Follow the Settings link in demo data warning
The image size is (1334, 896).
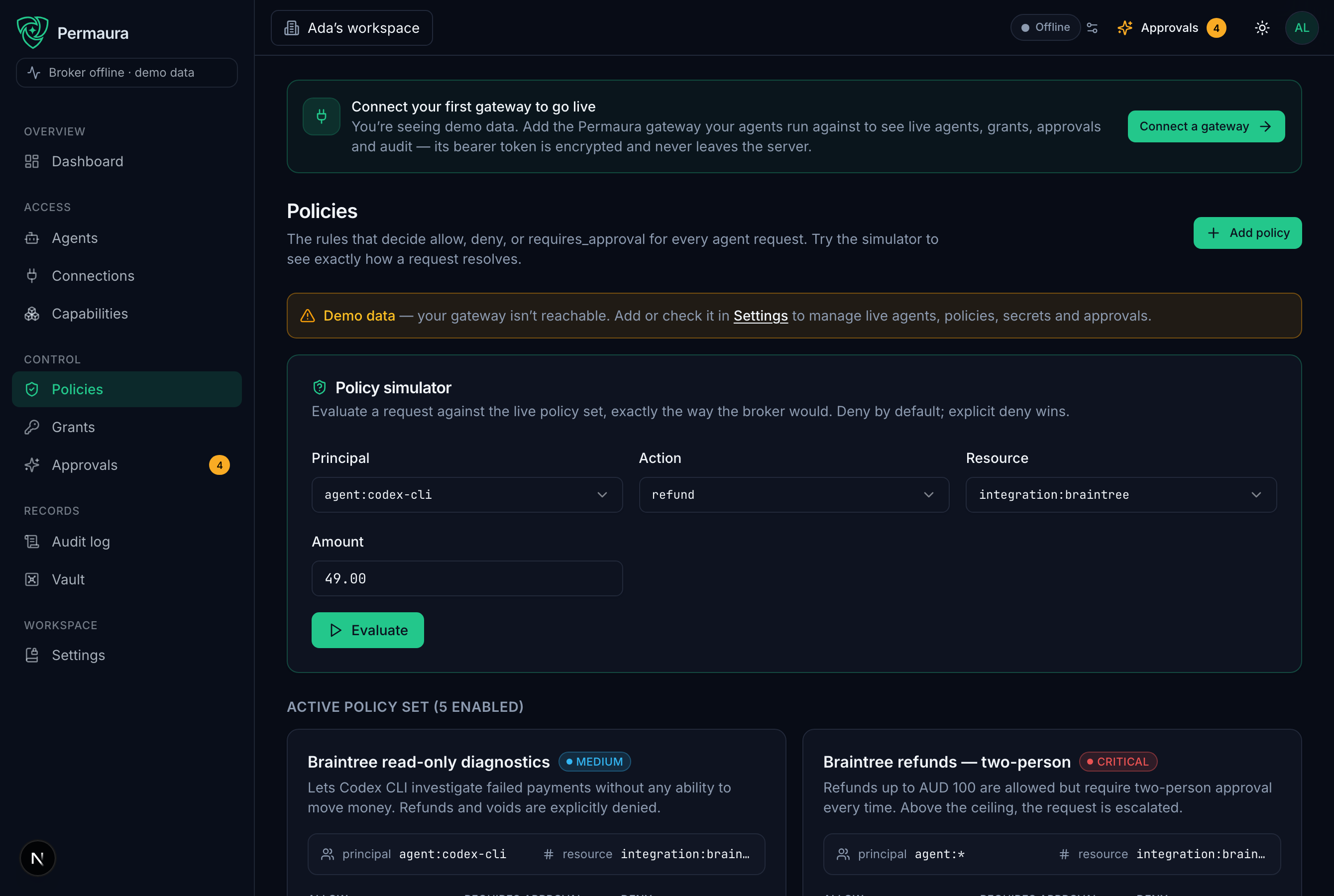pos(760,316)
